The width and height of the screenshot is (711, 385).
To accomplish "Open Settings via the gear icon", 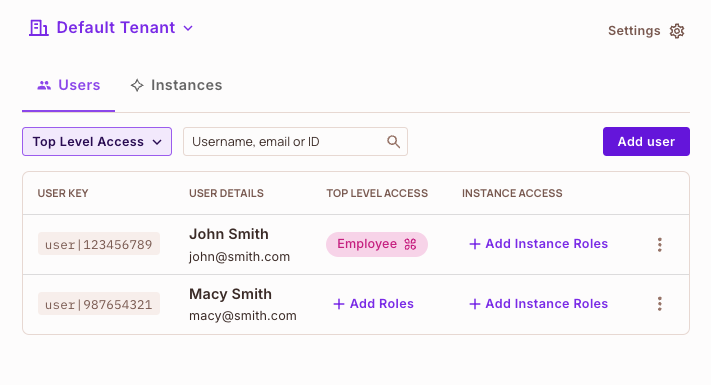I will tap(677, 31).
